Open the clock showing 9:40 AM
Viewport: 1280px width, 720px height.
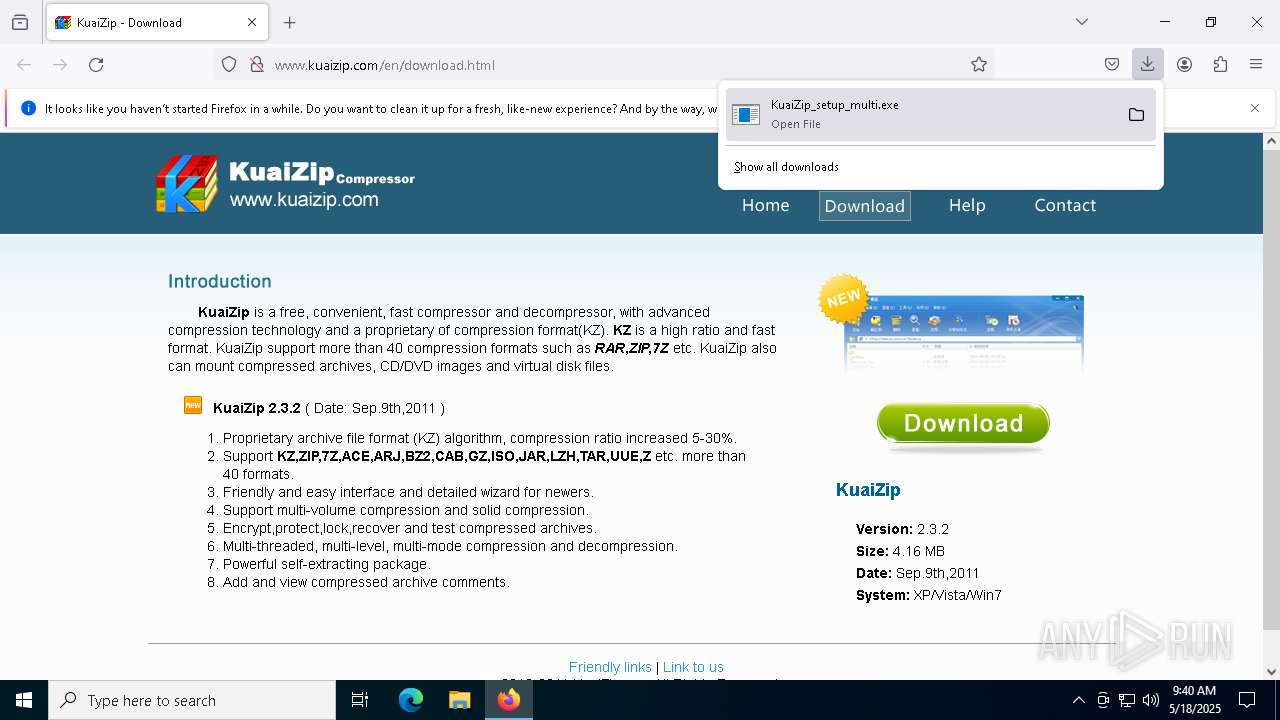1194,700
